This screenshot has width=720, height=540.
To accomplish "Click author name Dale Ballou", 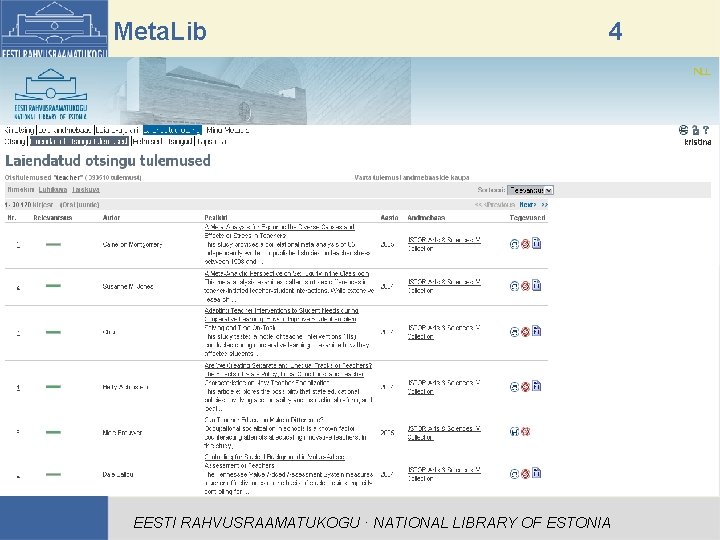I will pos(118,474).
